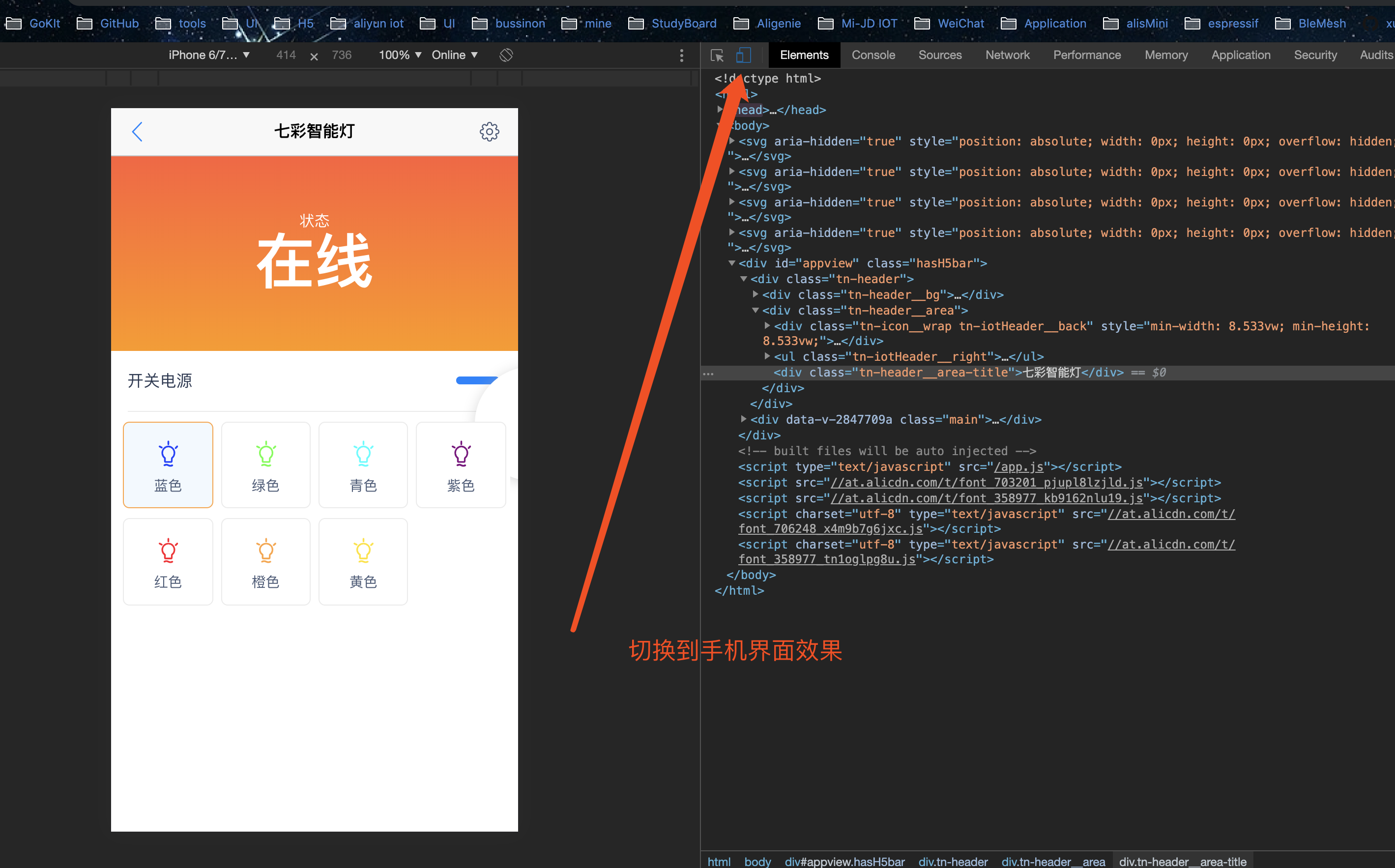The width and height of the screenshot is (1395, 868).
Task: Pick the yellow 黄色 lamp tile
Action: point(363,561)
